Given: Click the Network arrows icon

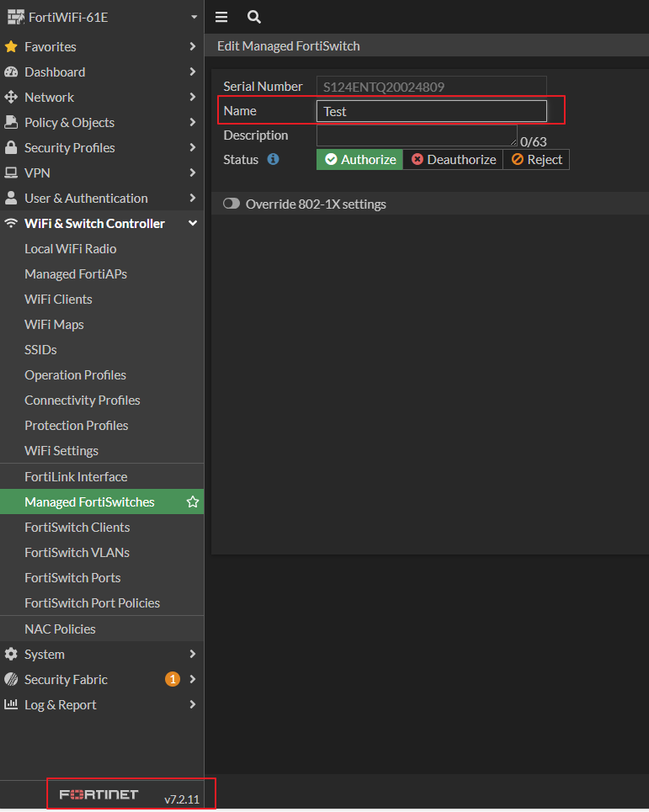Looking at the screenshot, I should click(11, 97).
